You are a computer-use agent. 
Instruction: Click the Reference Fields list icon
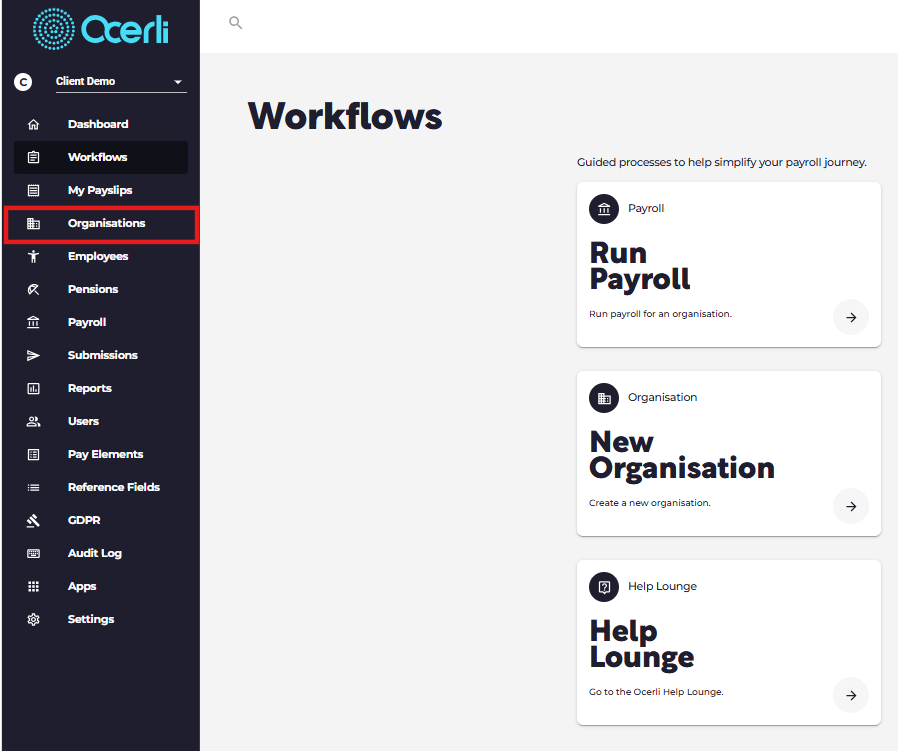34,487
